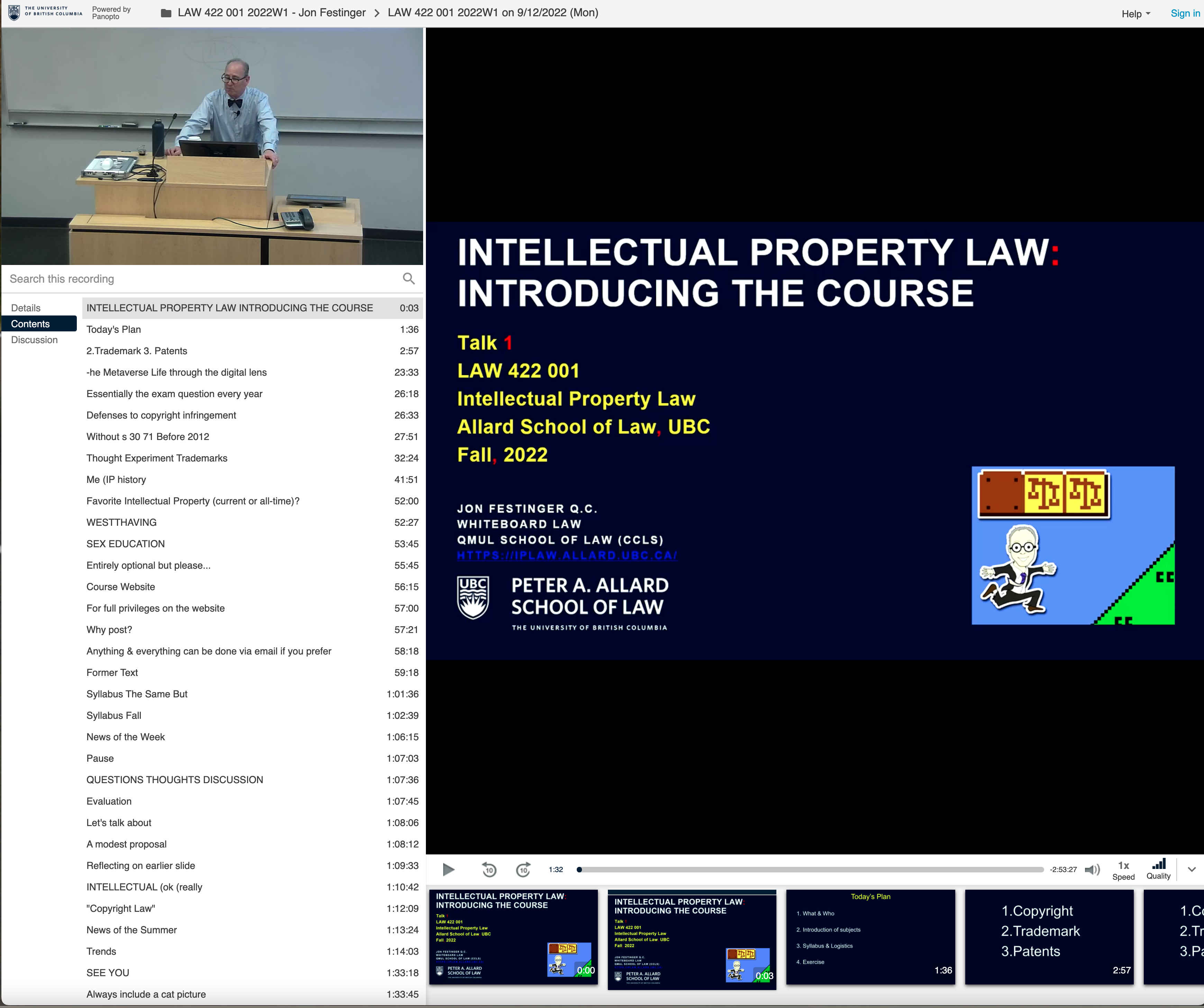
Task: Open the slide thumbnail marked 0:03
Action: point(692,940)
